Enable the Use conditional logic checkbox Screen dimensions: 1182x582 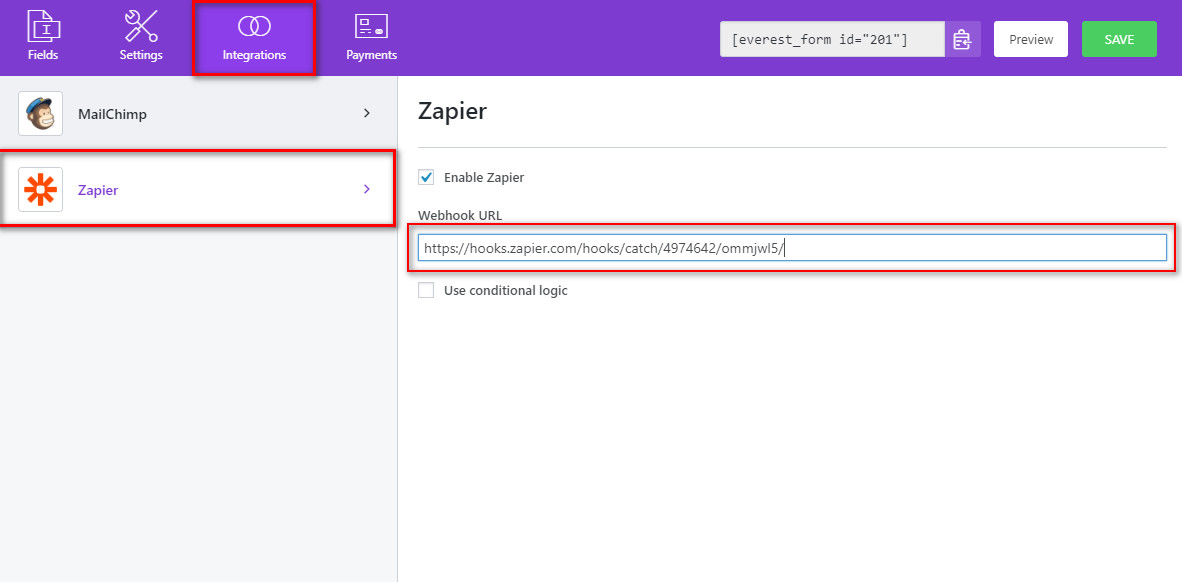426,290
